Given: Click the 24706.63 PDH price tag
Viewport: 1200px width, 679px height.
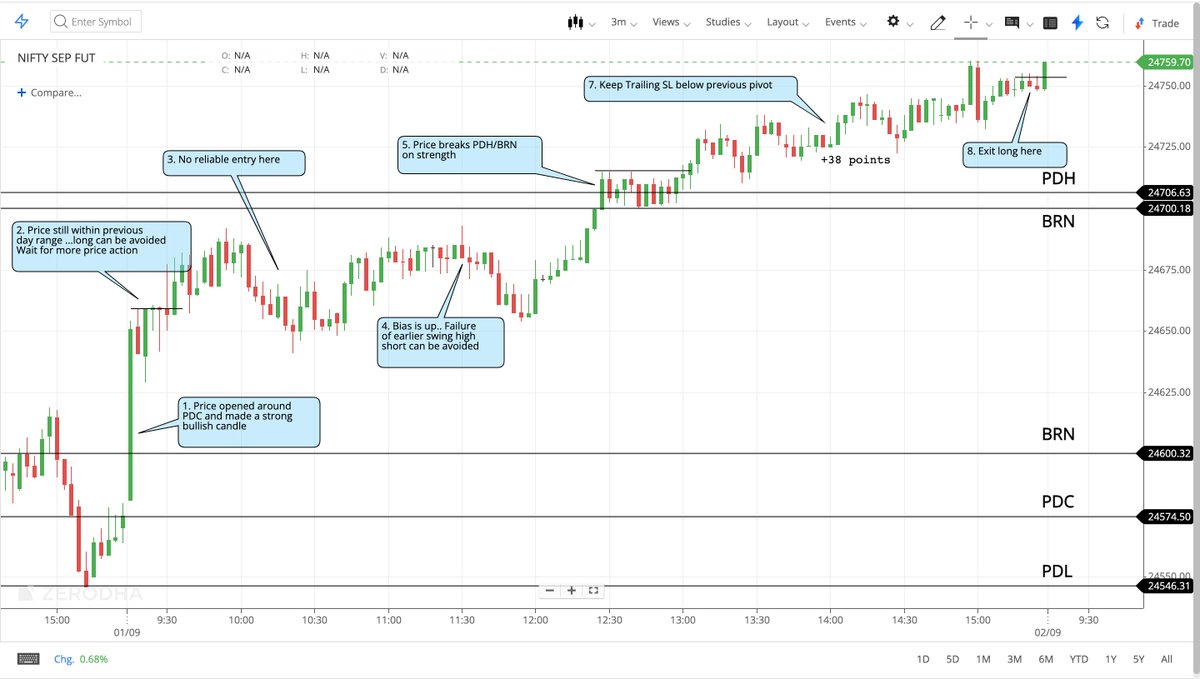Looking at the screenshot, I should [x=1166, y=192].
